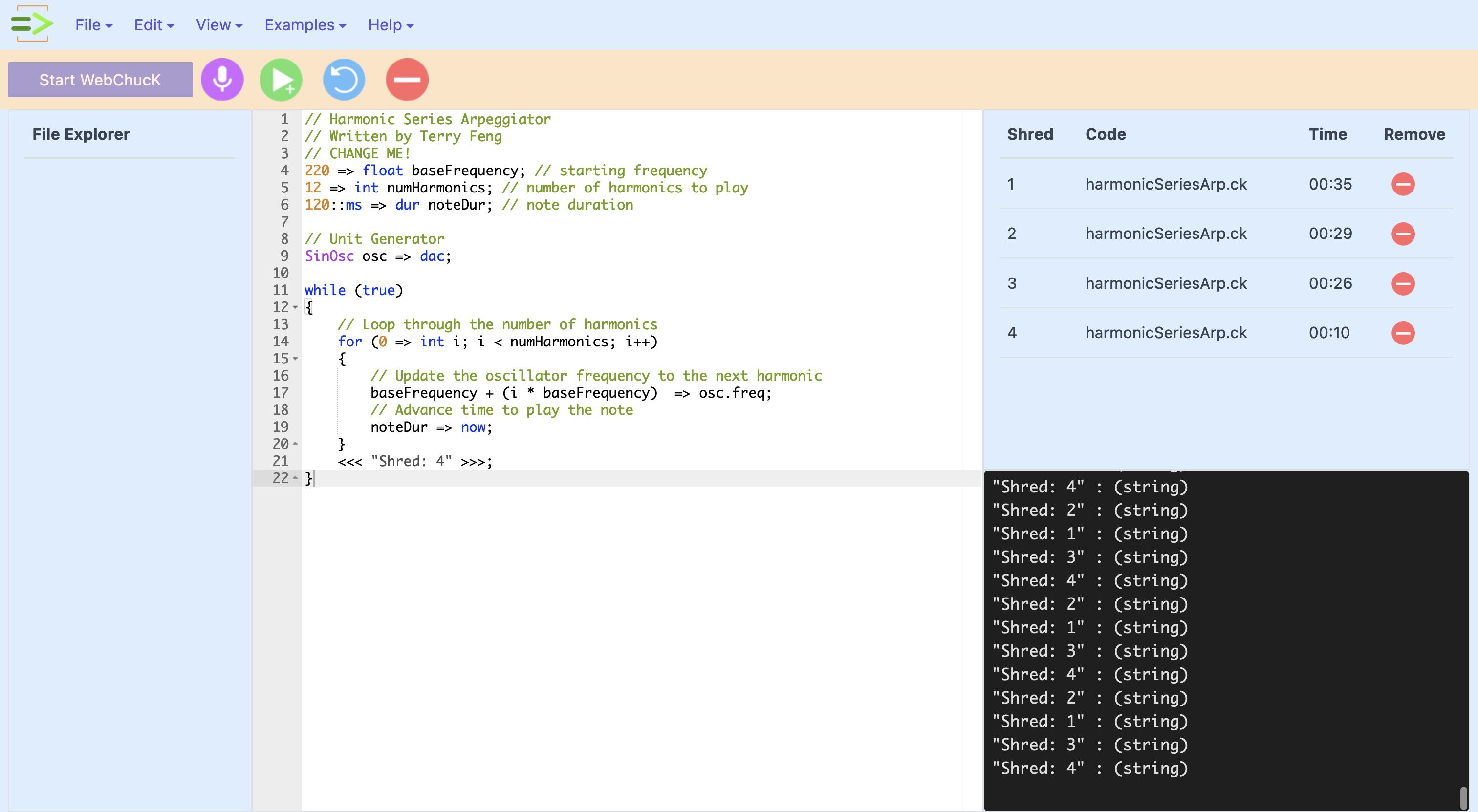Viewport: 1478px width, 812px height.
Task: Remove shred 3 from the table
Action: (1402, 283)
